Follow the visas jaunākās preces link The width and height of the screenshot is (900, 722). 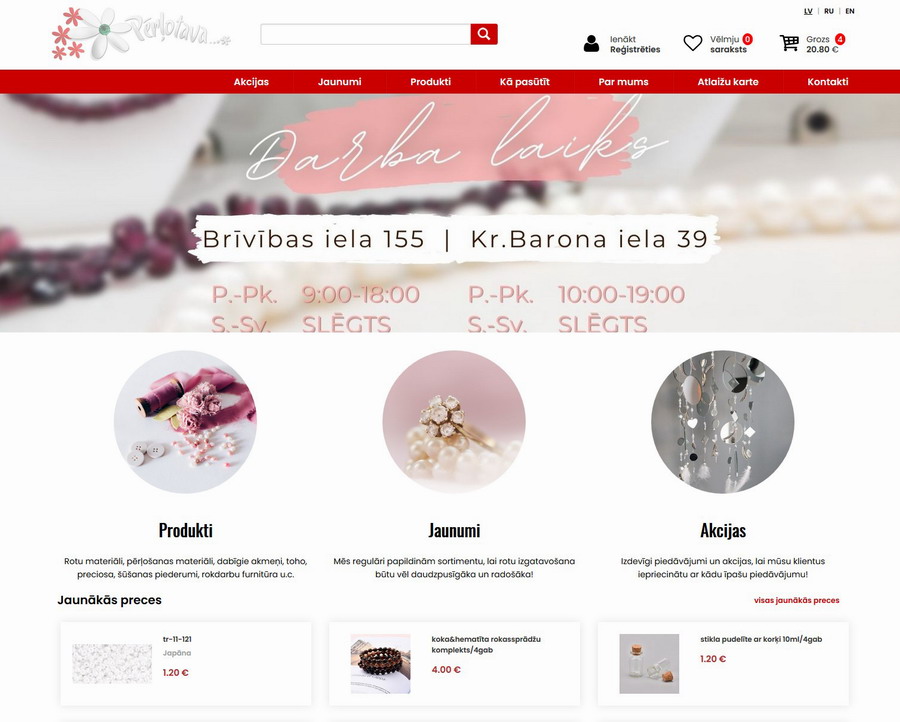[x=797, y=600]
